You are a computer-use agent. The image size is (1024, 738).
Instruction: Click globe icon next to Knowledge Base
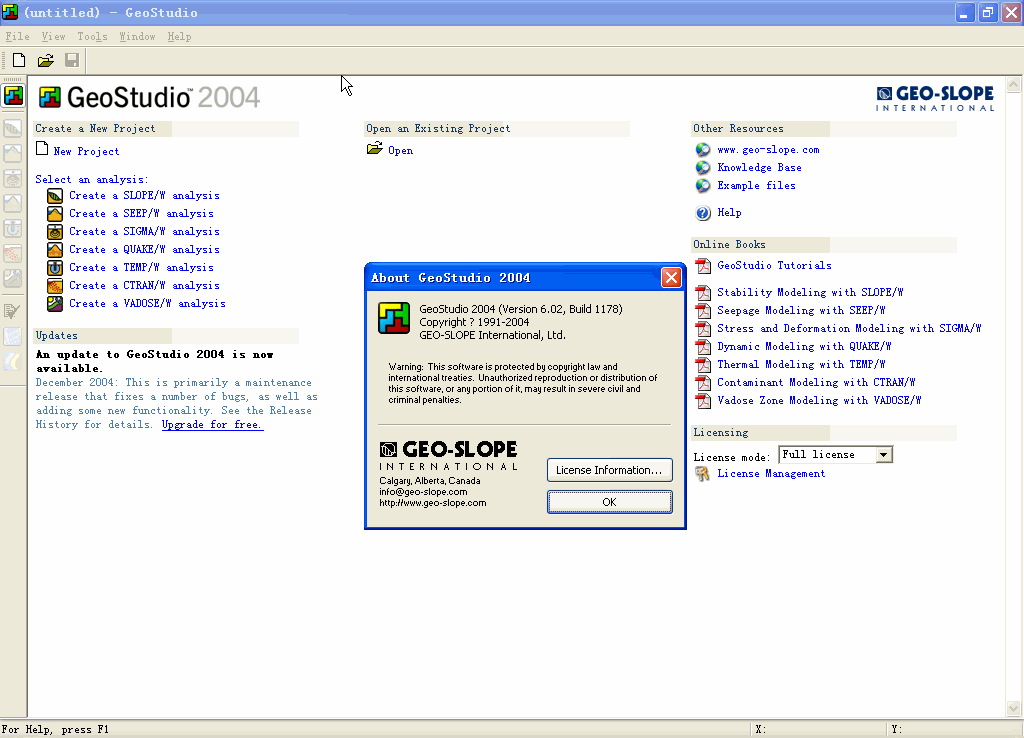point(703,168)
